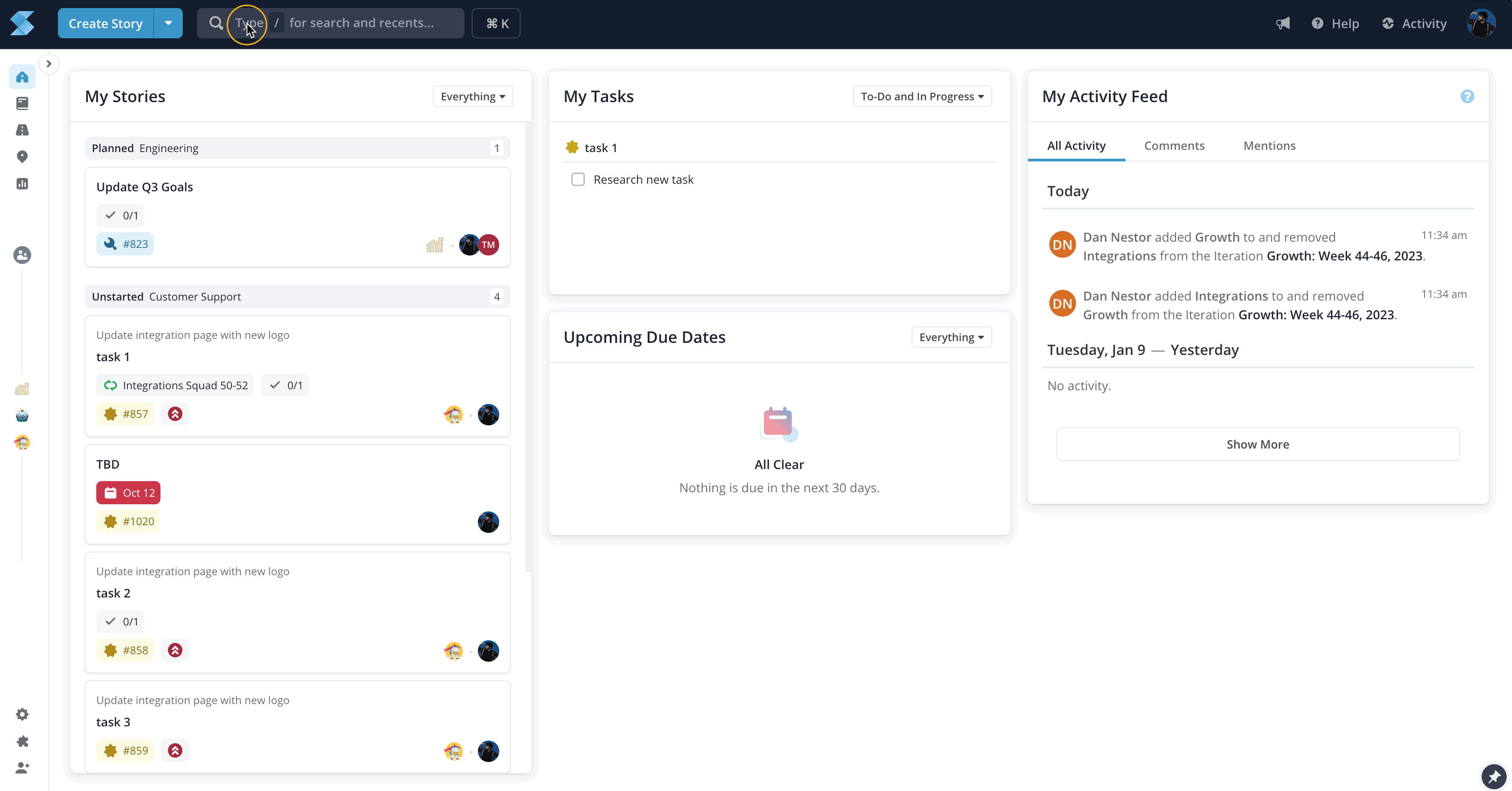Switch to All Activity tab

click(1076, 146)
